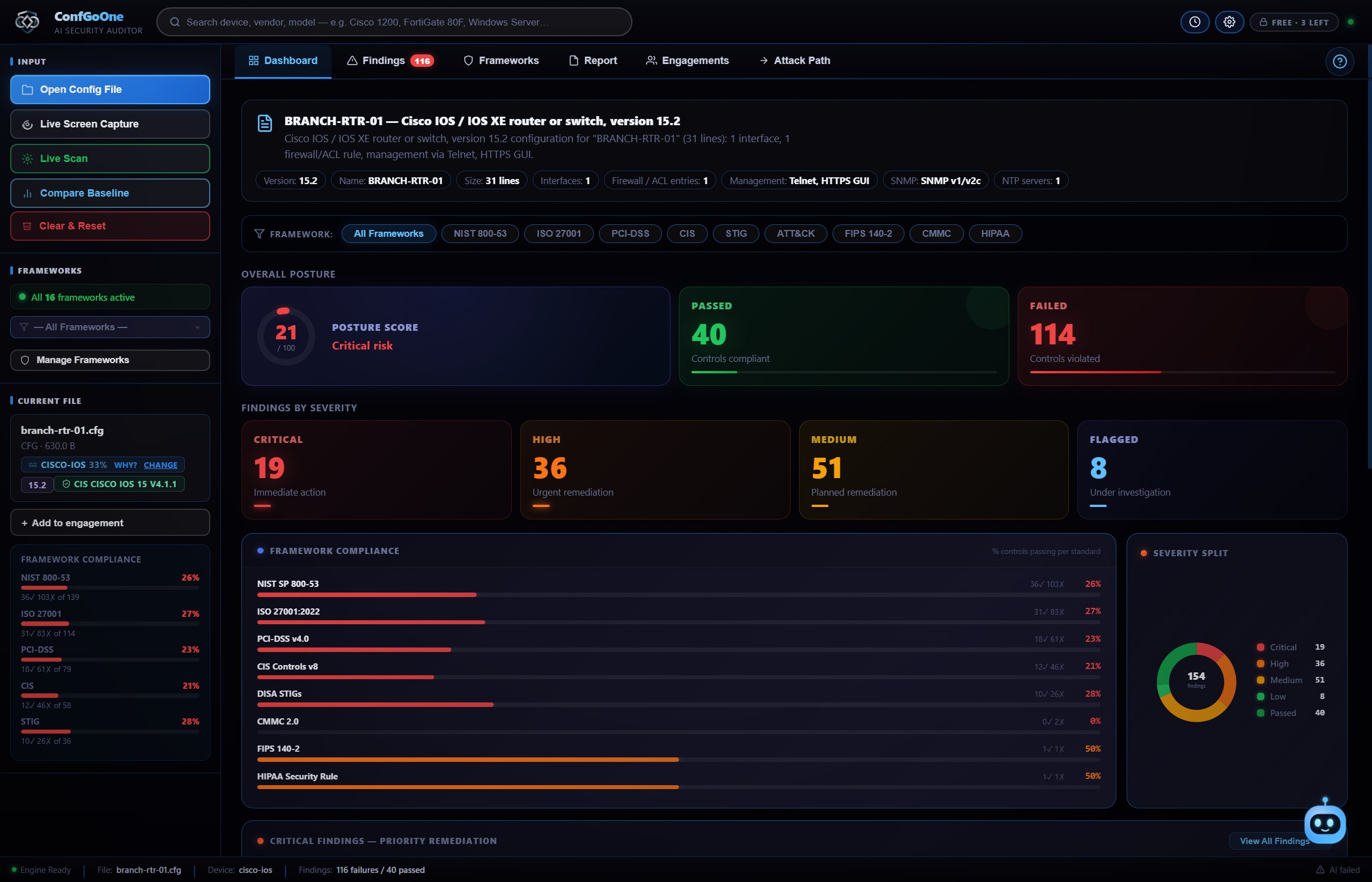This screenshot has height=882, width=1372.
Task: Select the All Frameworks filter chip
Action: click(388, 234)
